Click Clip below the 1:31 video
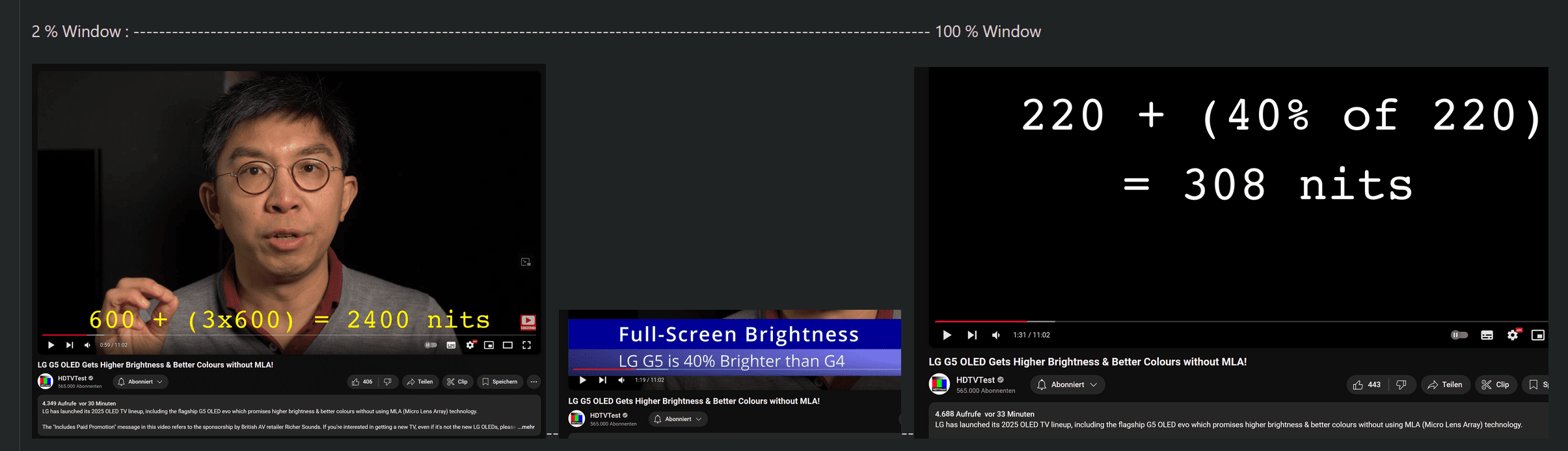Viewport: 1568px width, 451px height. 1496,385
